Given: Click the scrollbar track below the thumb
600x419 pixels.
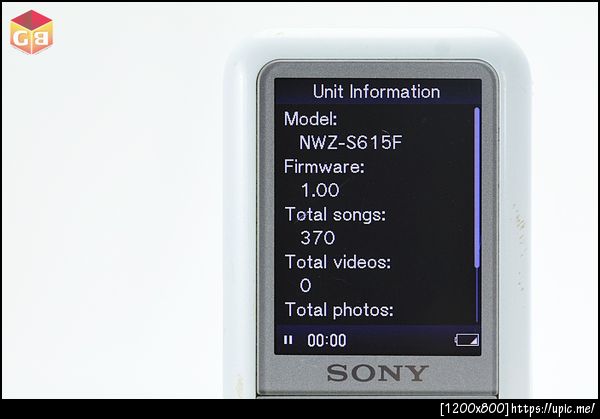Looking at the screenshot, I should (x=477, y=295).
